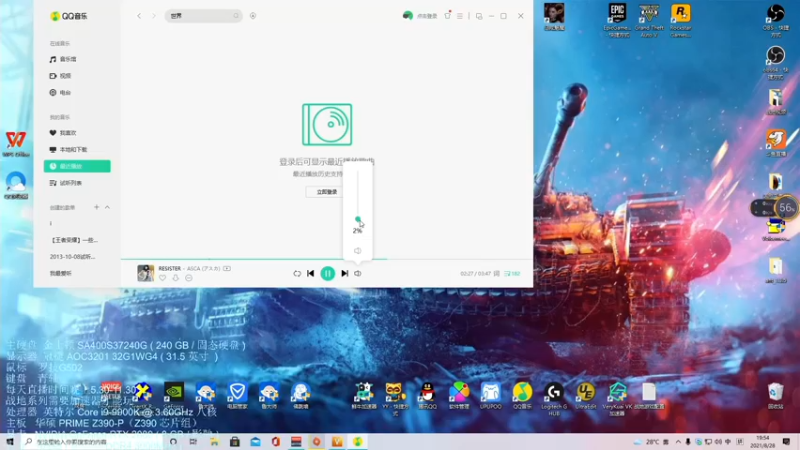Show hidden system tray icons
The height and width of the screenshot is (450, 800).
coord(678,442)
